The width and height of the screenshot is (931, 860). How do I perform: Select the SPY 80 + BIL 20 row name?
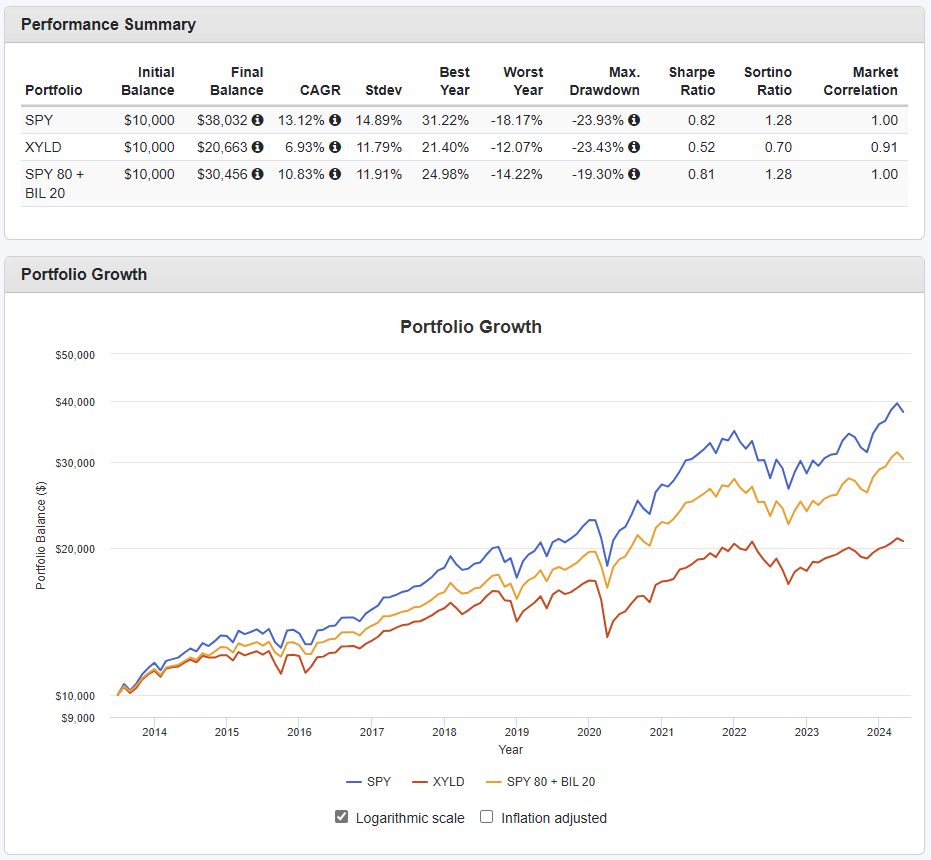click(x=55, y=184)
